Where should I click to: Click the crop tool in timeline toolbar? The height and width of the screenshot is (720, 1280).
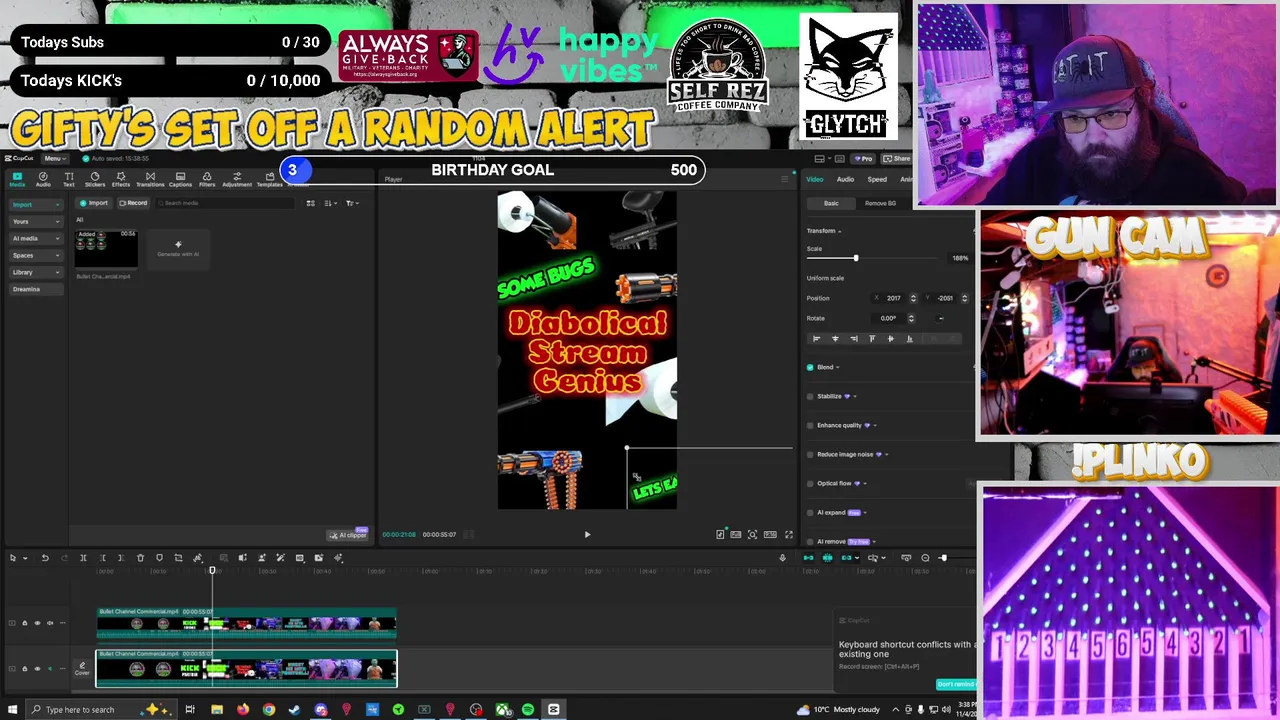178,558
